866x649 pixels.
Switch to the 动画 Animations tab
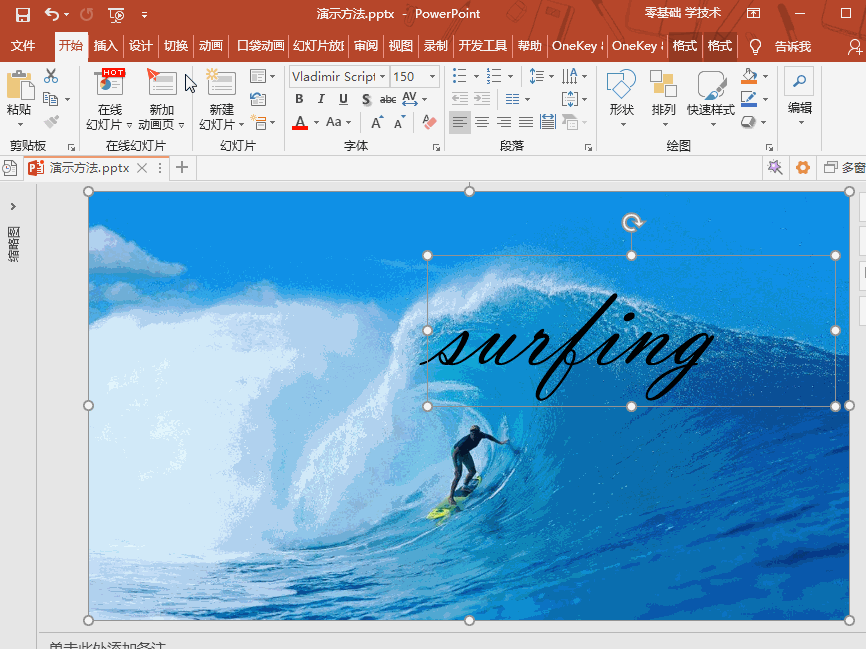point(210,46)
